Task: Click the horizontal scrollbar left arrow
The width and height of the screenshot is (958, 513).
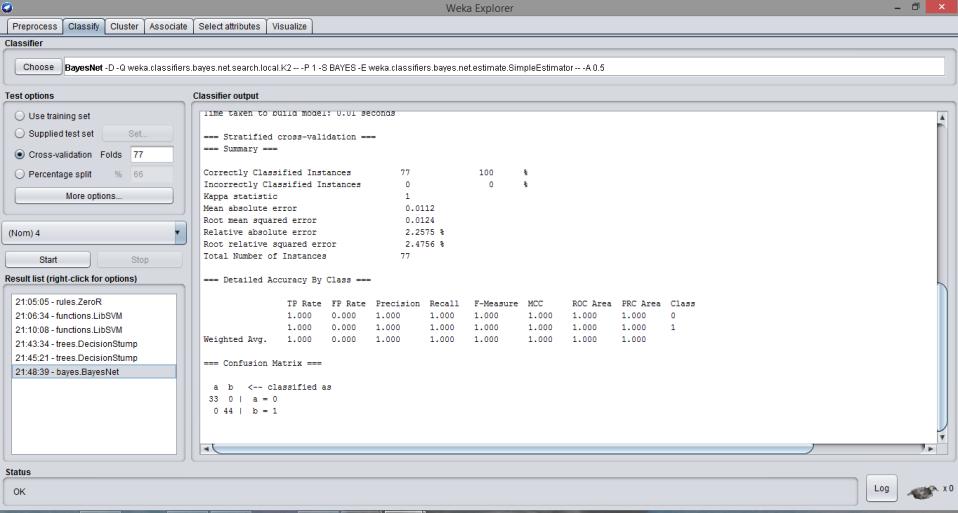Action: click(206, 448)
